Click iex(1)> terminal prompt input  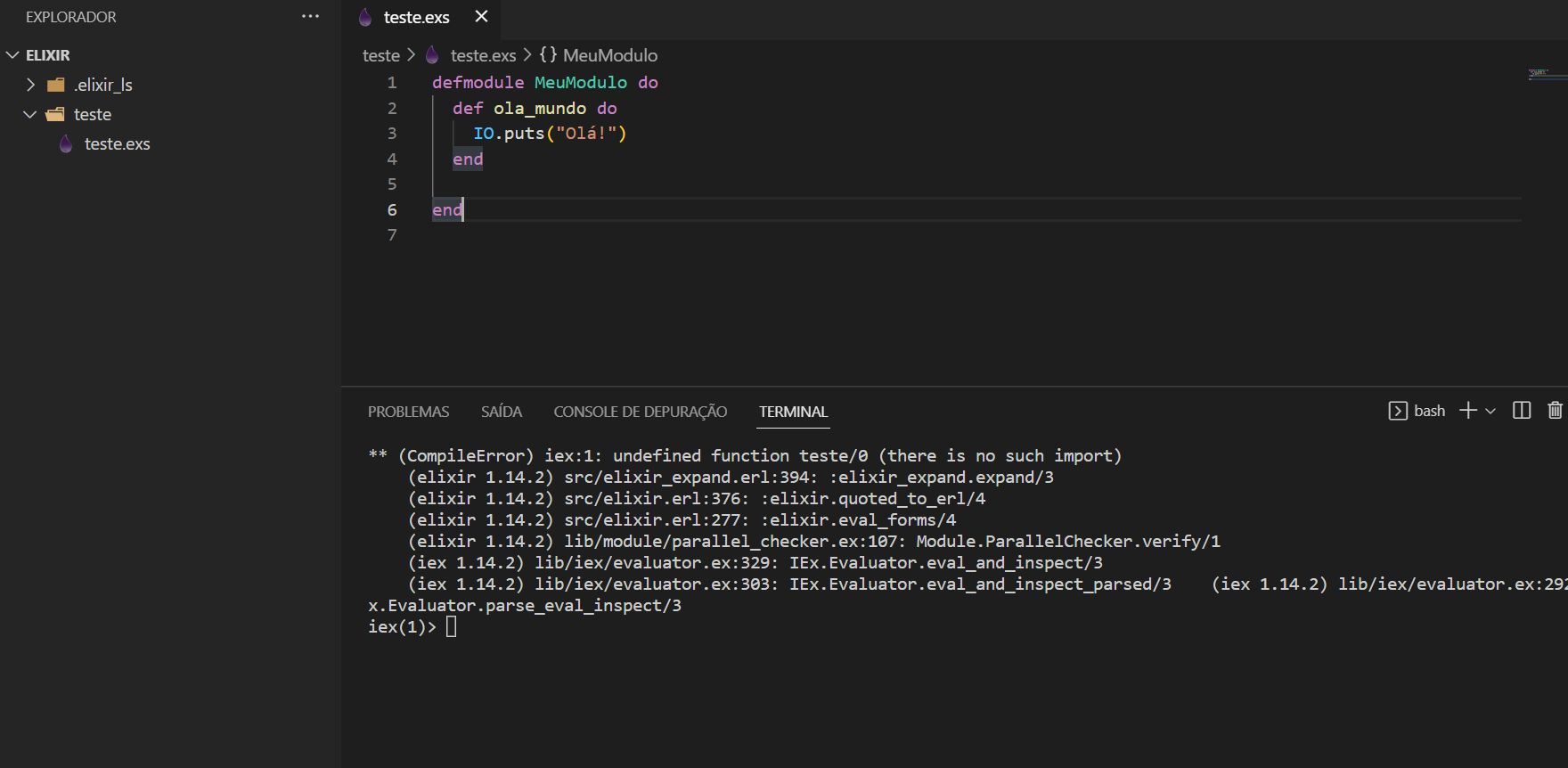451,627
